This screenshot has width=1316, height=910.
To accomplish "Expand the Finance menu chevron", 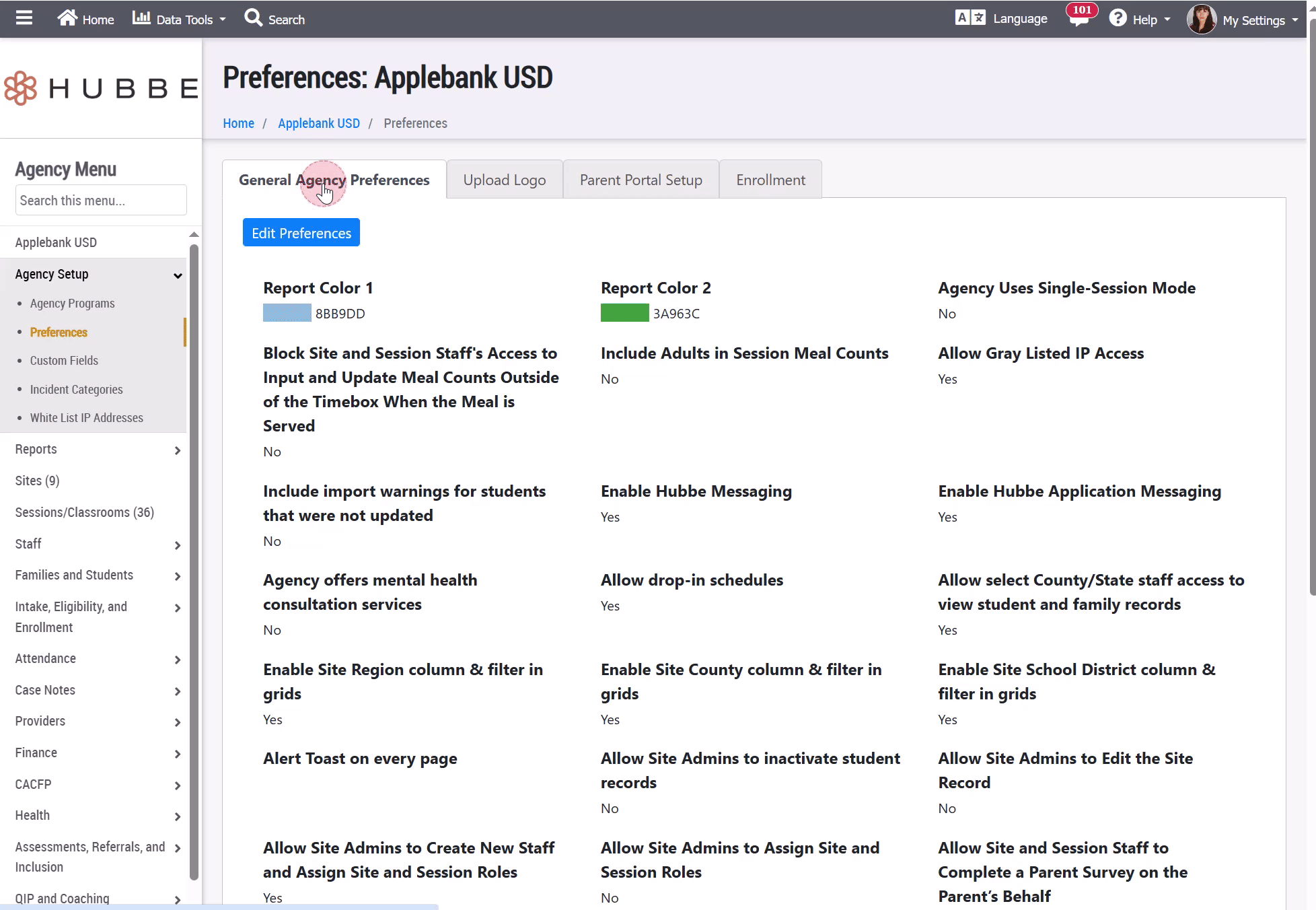I will pos(178,754).
